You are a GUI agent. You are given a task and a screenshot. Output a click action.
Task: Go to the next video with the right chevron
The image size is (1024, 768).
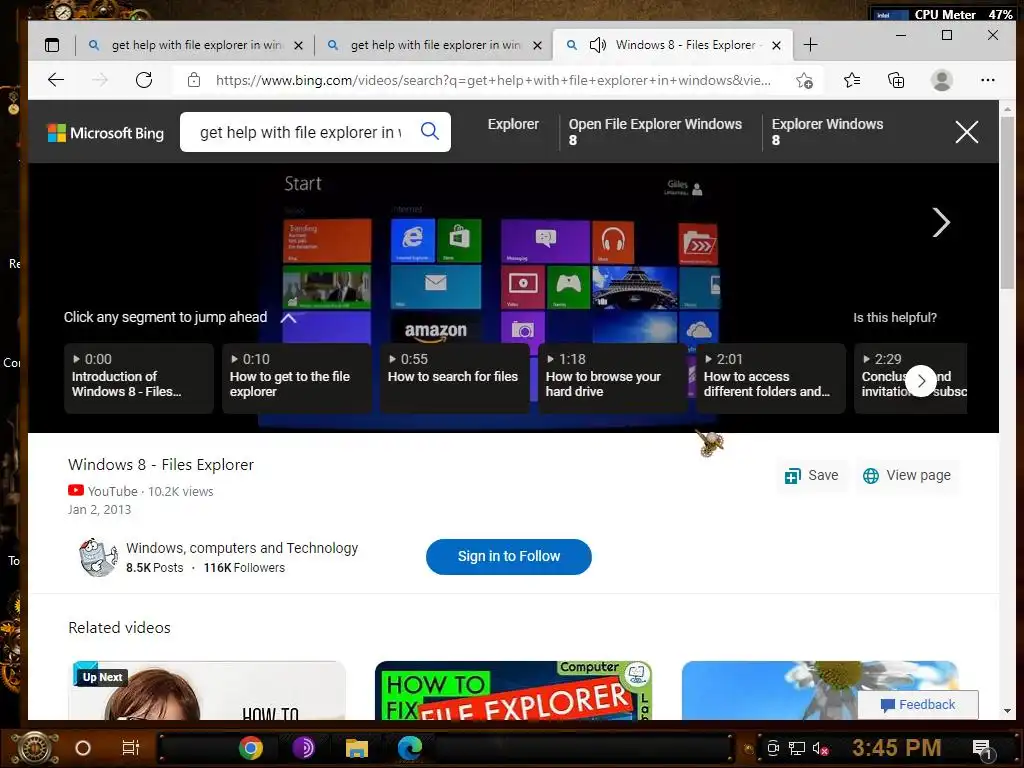(x=941, y=223)
